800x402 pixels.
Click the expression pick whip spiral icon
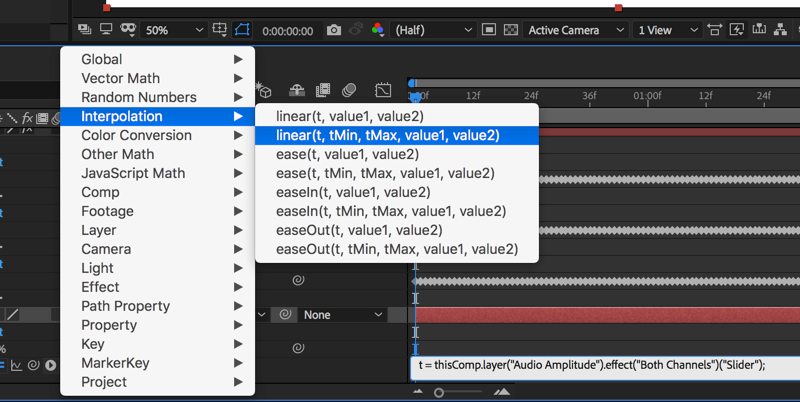298,349
